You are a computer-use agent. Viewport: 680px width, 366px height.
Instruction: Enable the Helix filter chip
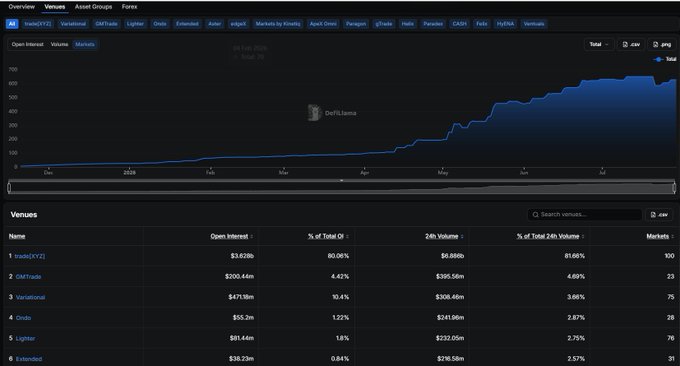click(407, 24)
